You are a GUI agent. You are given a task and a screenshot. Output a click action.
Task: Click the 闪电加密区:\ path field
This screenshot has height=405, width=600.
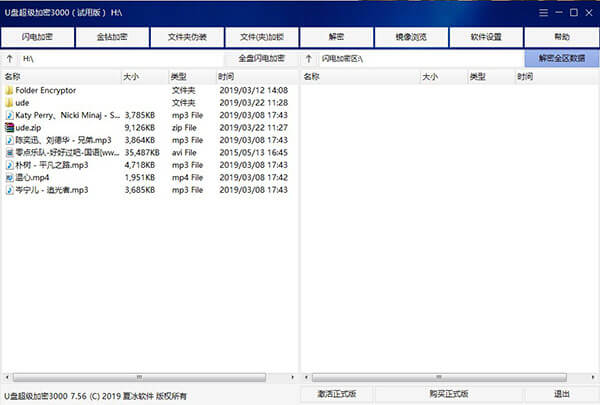click(x=421, y=59)
